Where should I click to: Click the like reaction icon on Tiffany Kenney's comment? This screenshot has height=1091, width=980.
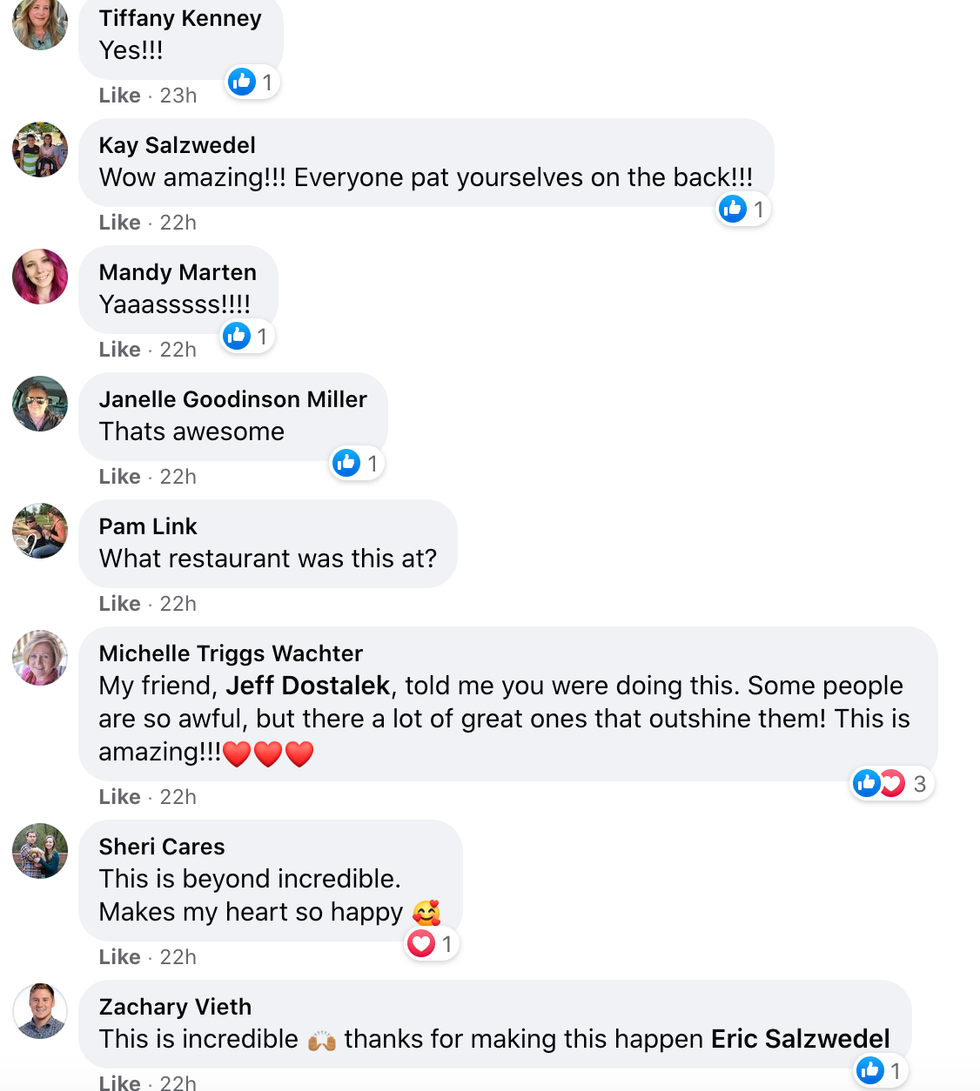(242, 82)
